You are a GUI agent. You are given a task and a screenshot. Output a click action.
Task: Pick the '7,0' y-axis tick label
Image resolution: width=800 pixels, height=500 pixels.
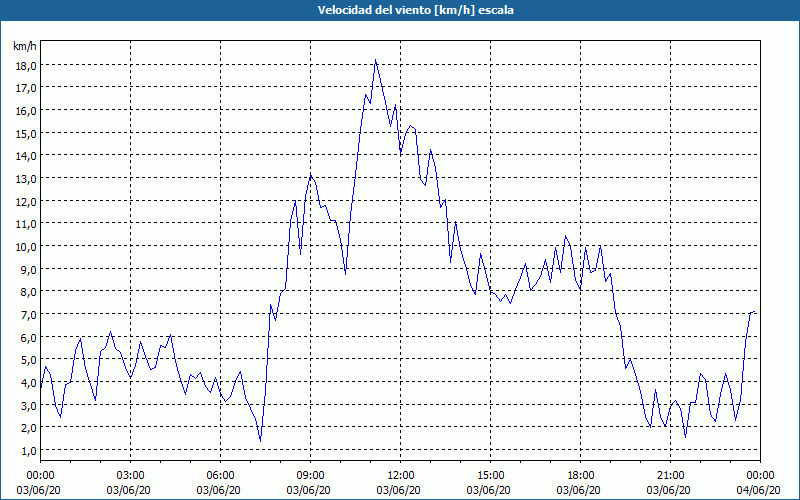click(29, 314)
